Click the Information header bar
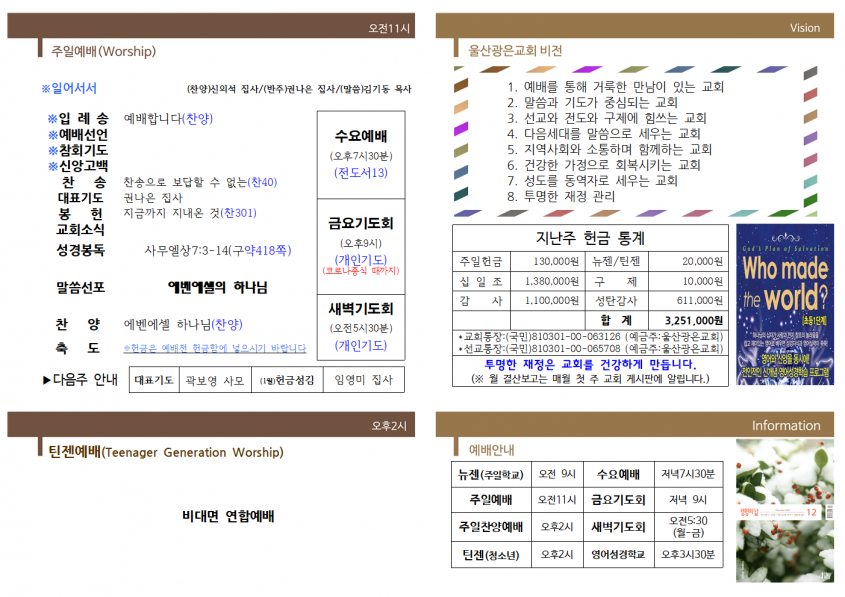Viewport: 845px width, 597px height. tap(634, 425)
